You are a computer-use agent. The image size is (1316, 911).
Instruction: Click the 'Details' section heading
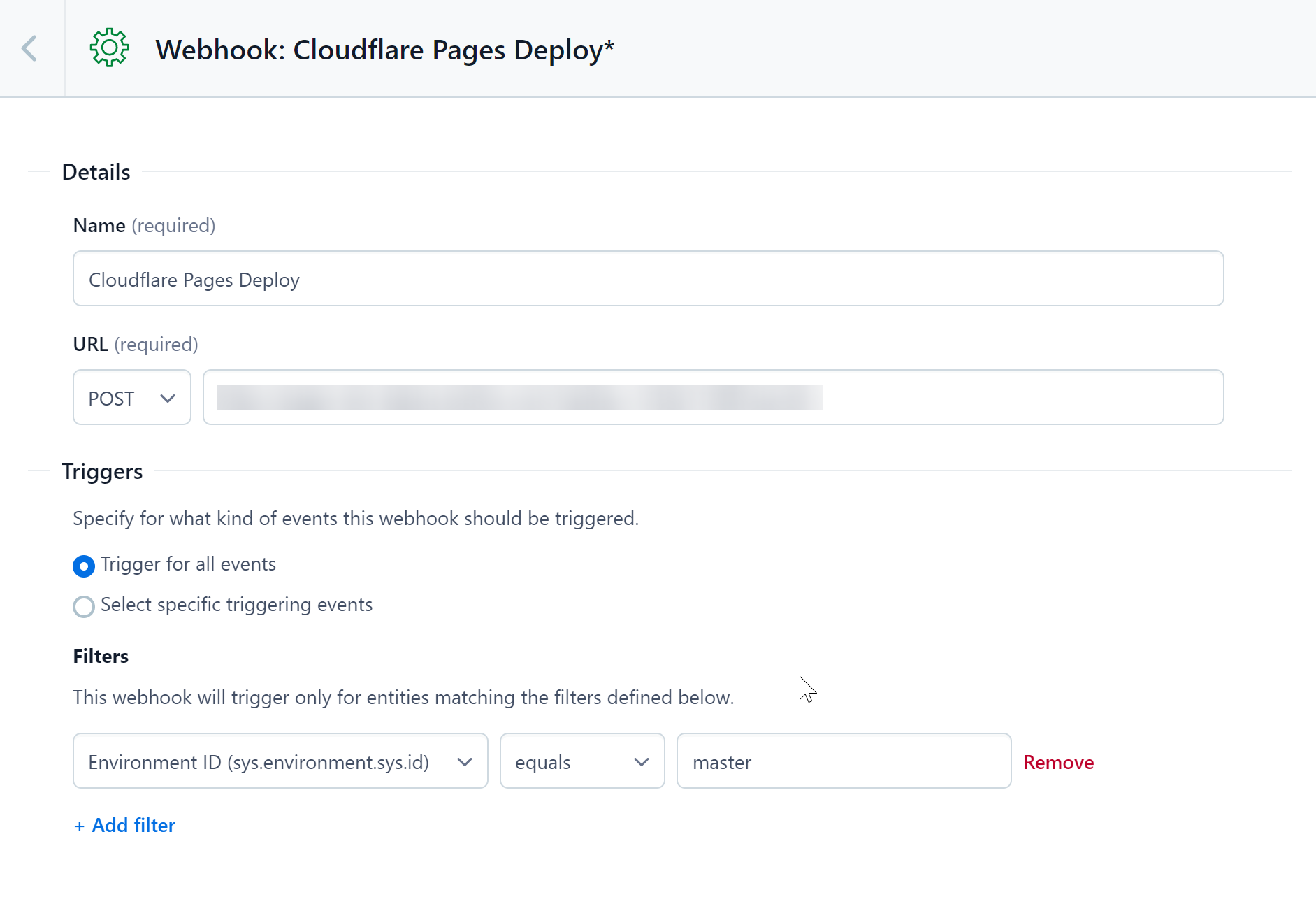[95, 171]
